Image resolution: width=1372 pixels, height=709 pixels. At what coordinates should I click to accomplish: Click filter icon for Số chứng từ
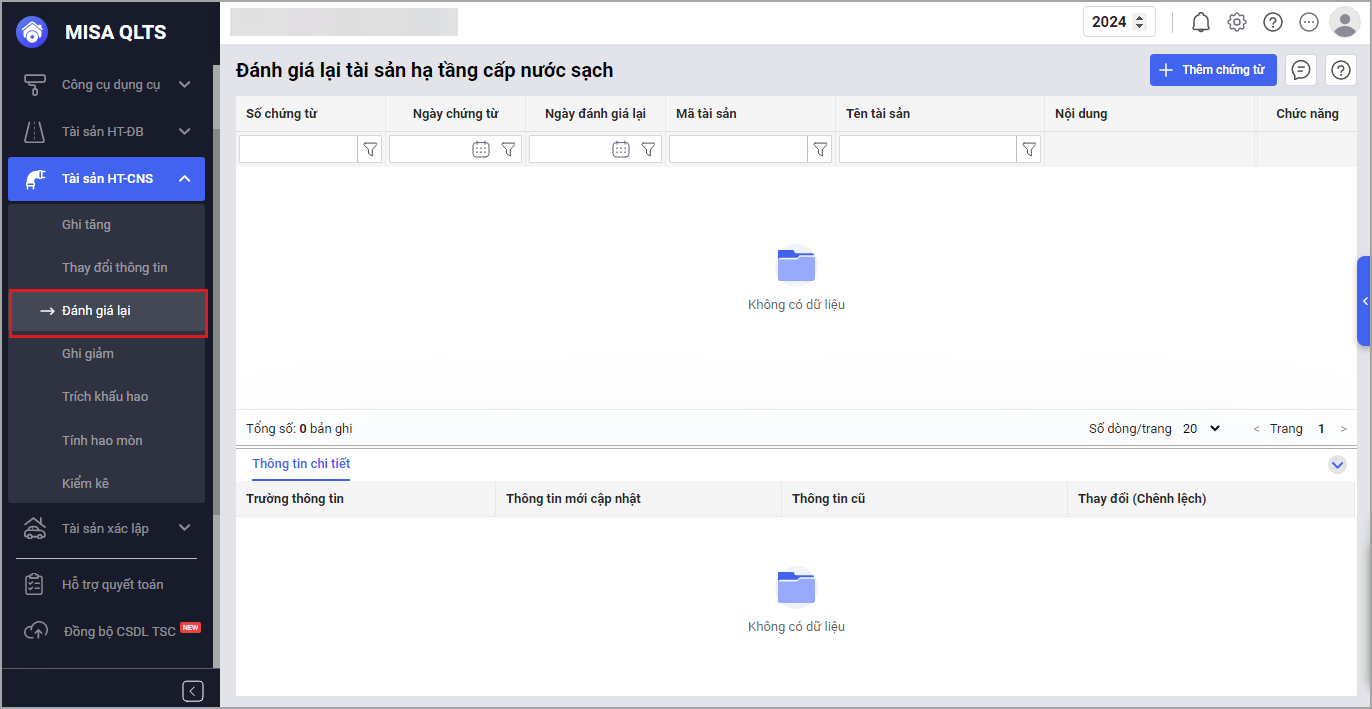371,149
